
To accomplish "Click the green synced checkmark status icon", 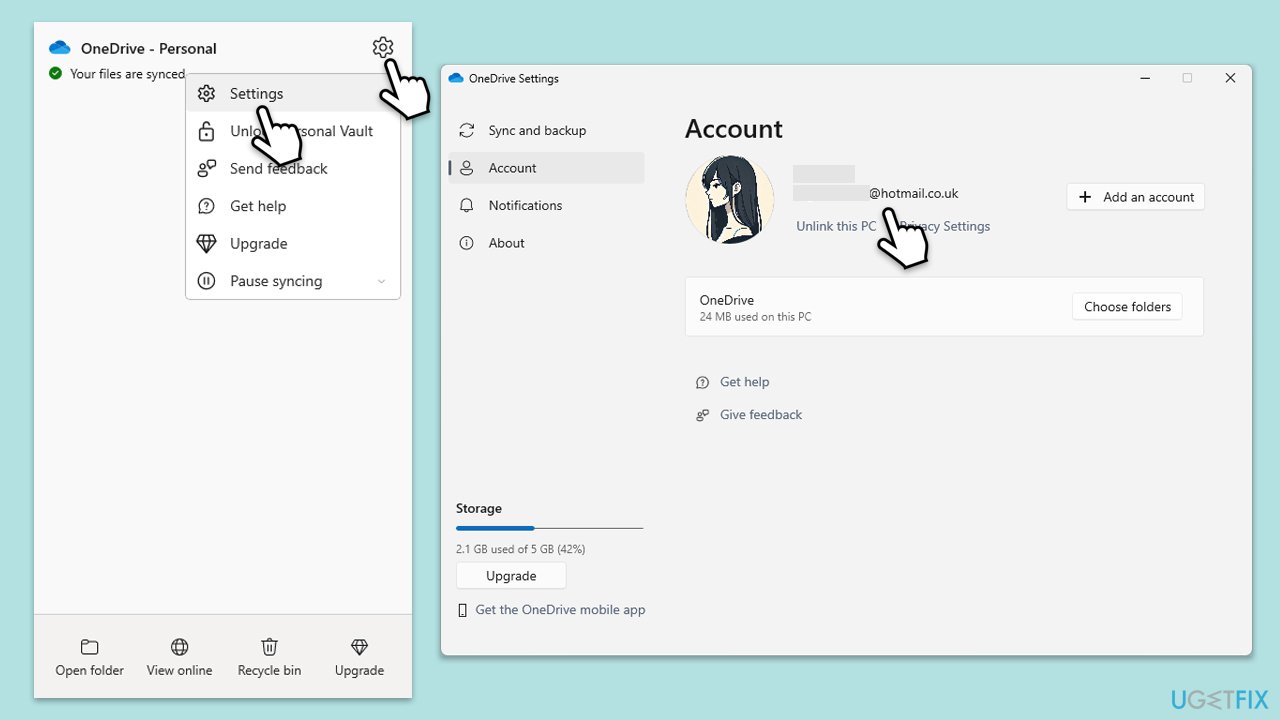I will coord(55,73).
